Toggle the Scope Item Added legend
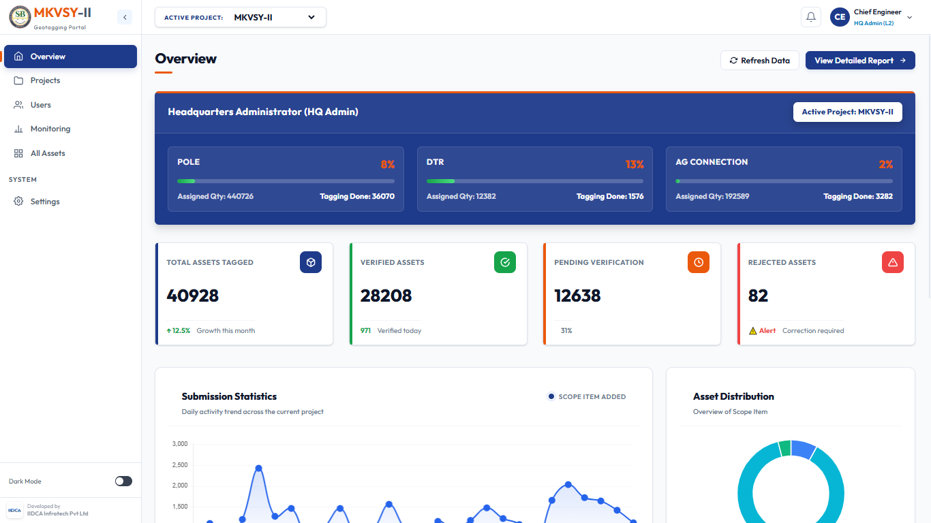 [x=587, y=397]
